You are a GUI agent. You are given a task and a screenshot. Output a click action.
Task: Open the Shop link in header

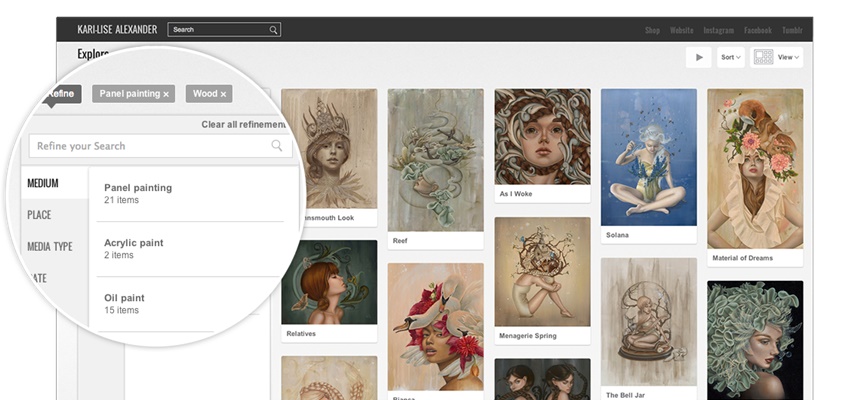(652, 30)
